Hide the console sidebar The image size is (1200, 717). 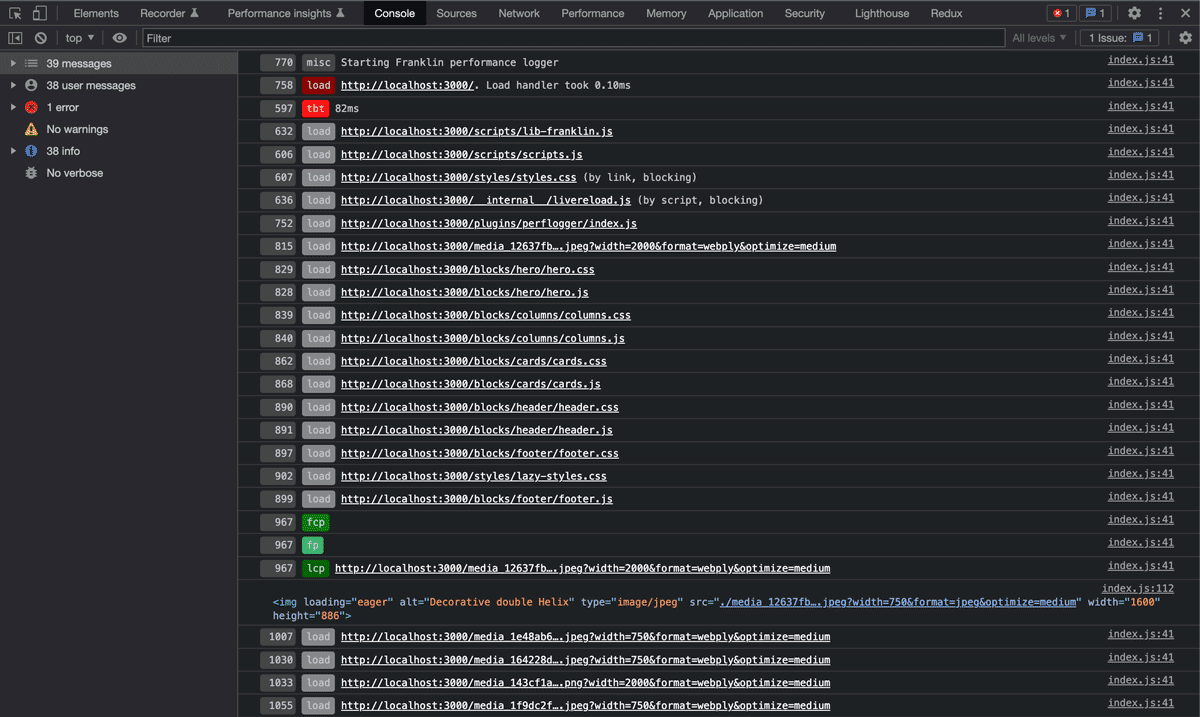coord(14,37)
